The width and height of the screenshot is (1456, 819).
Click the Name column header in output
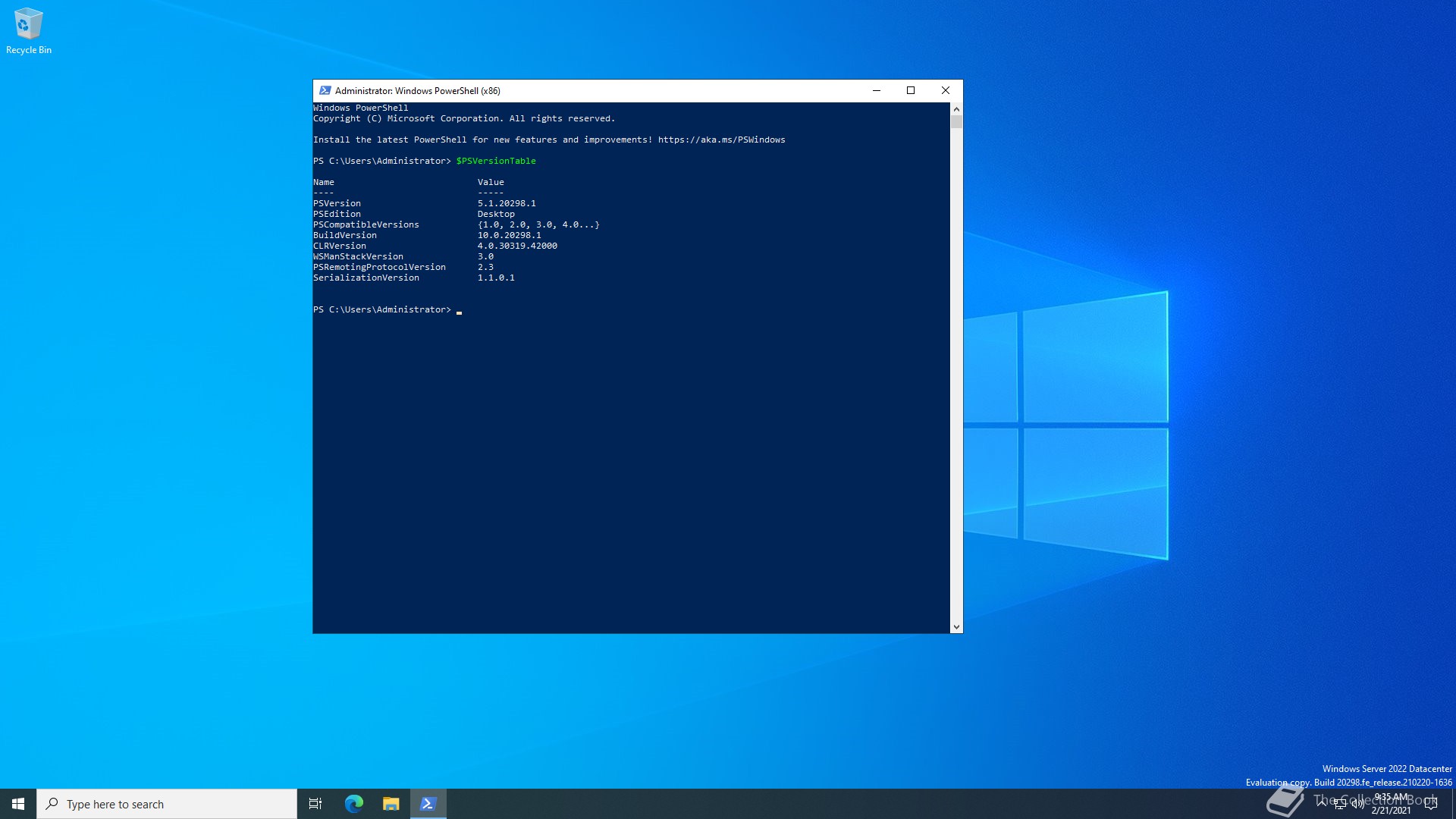pos(324,182)
